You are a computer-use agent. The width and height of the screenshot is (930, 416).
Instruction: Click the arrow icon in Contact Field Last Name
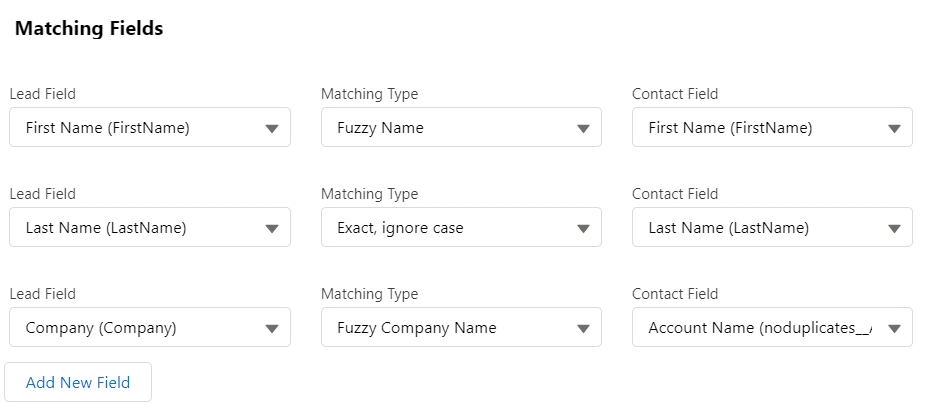894,229
